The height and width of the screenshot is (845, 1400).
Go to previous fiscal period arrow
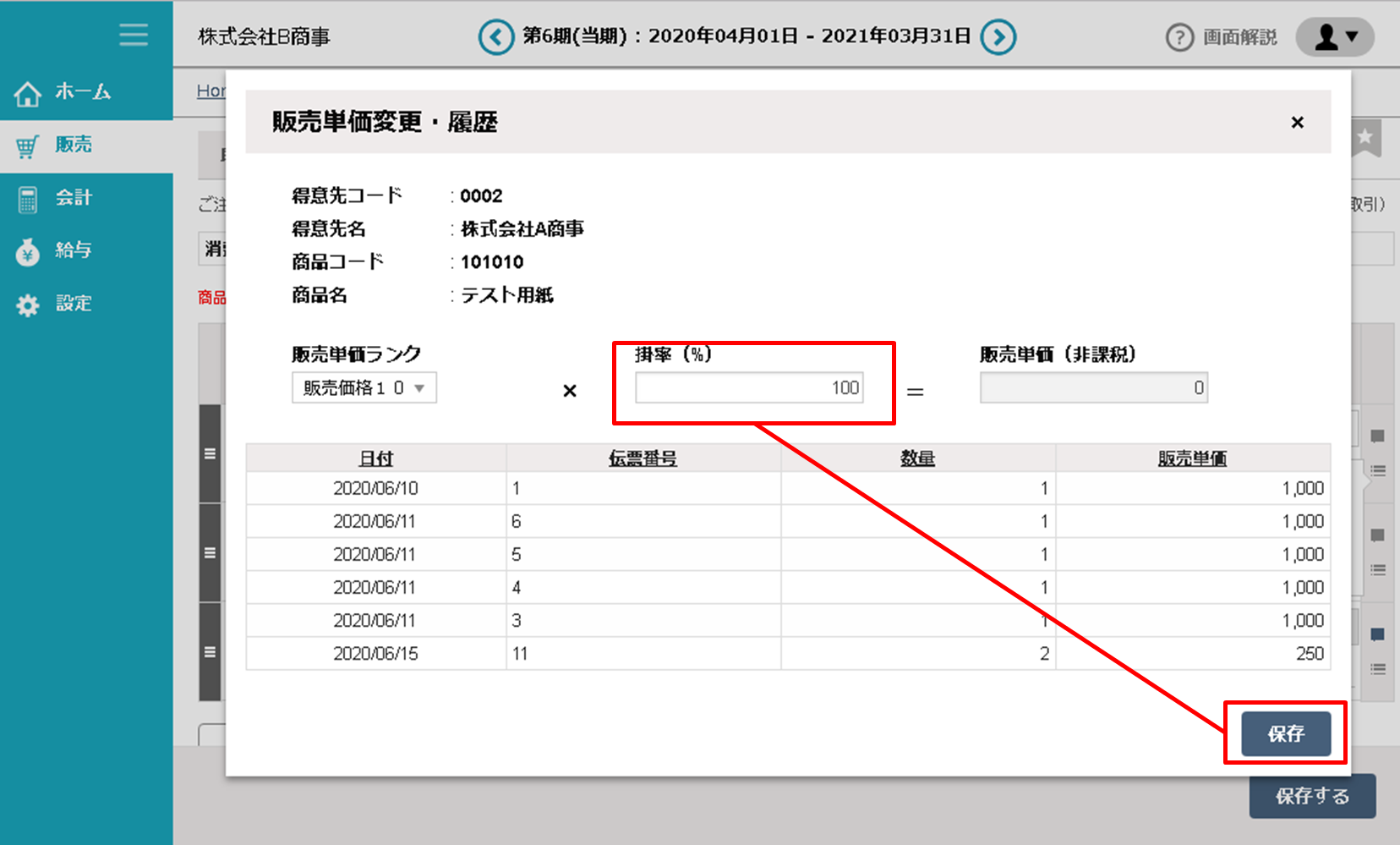tap(496, 37)
